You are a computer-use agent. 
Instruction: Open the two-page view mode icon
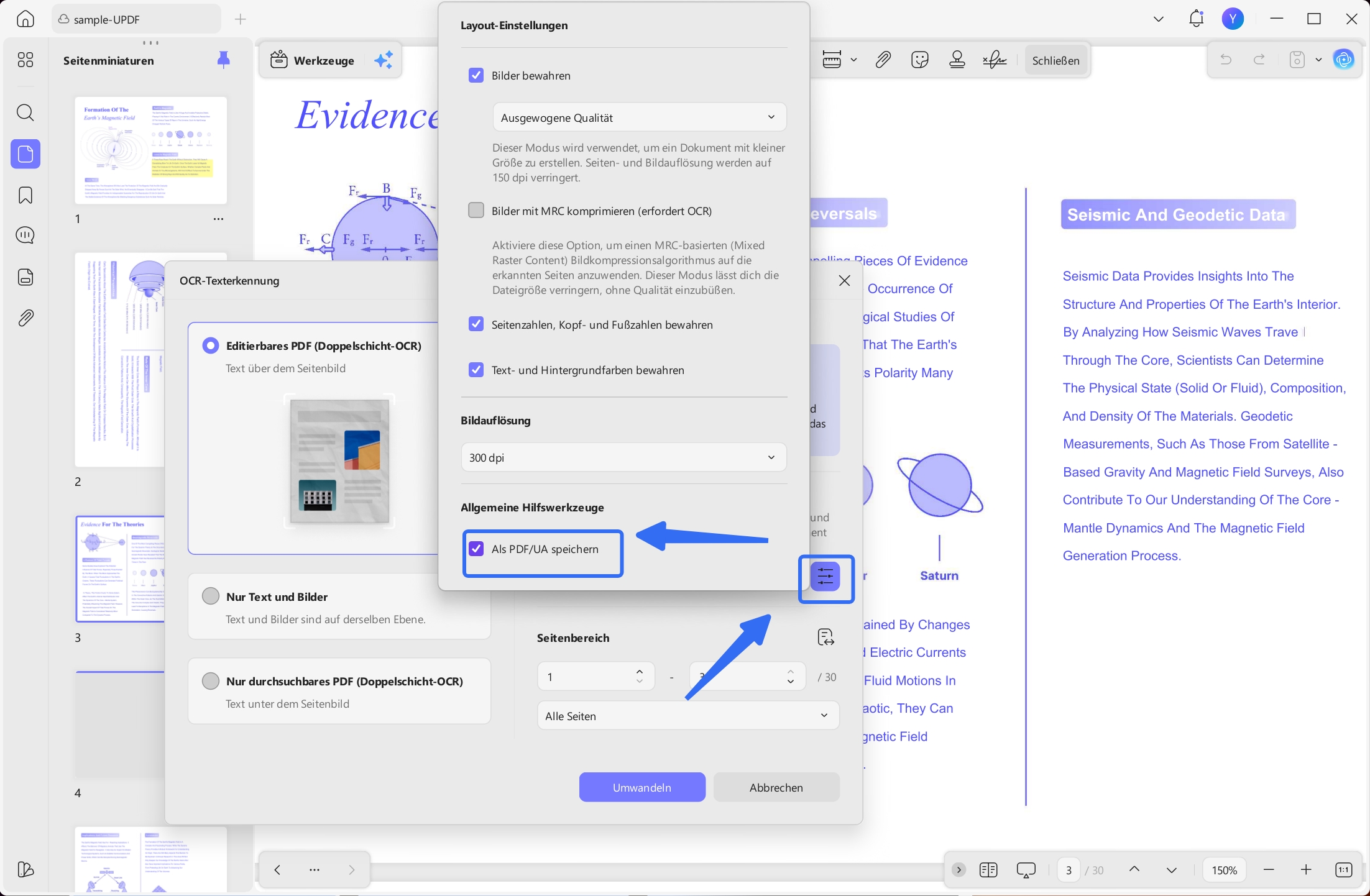[988, 870]
